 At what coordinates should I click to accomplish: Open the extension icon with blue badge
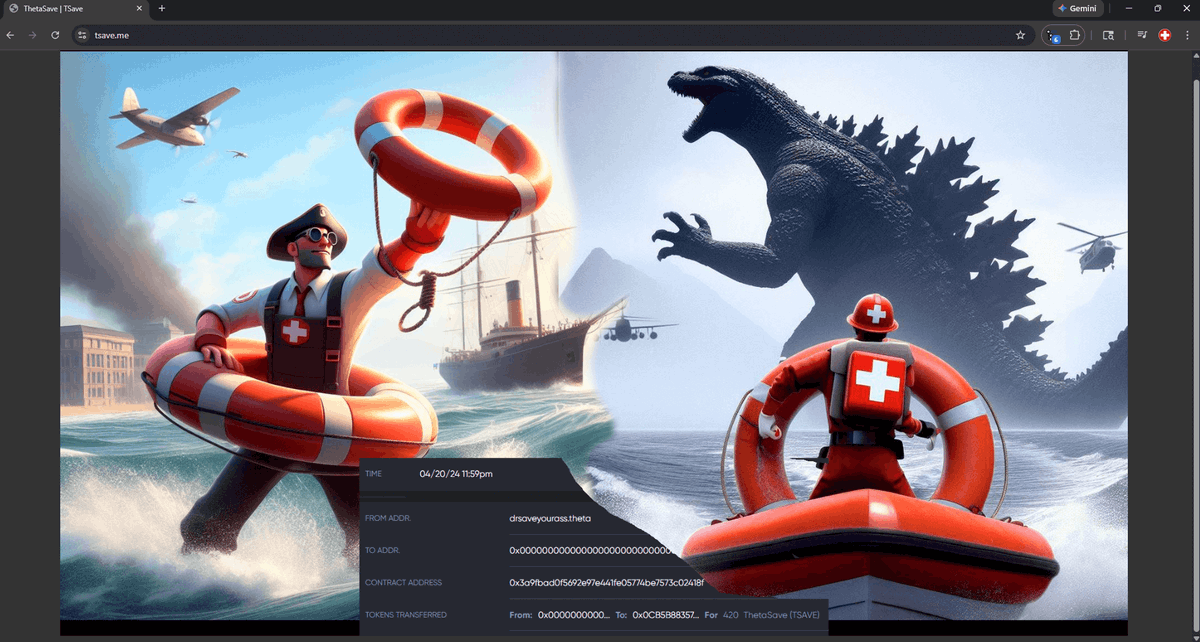click(1052, 35)
